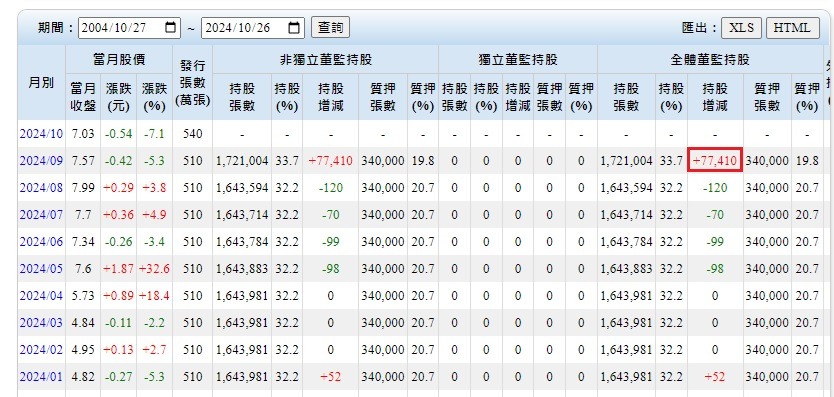Select -70 under 全體董監持股 in 2024/07 row
Screen dimensions: 834x397
click(715, 215)
